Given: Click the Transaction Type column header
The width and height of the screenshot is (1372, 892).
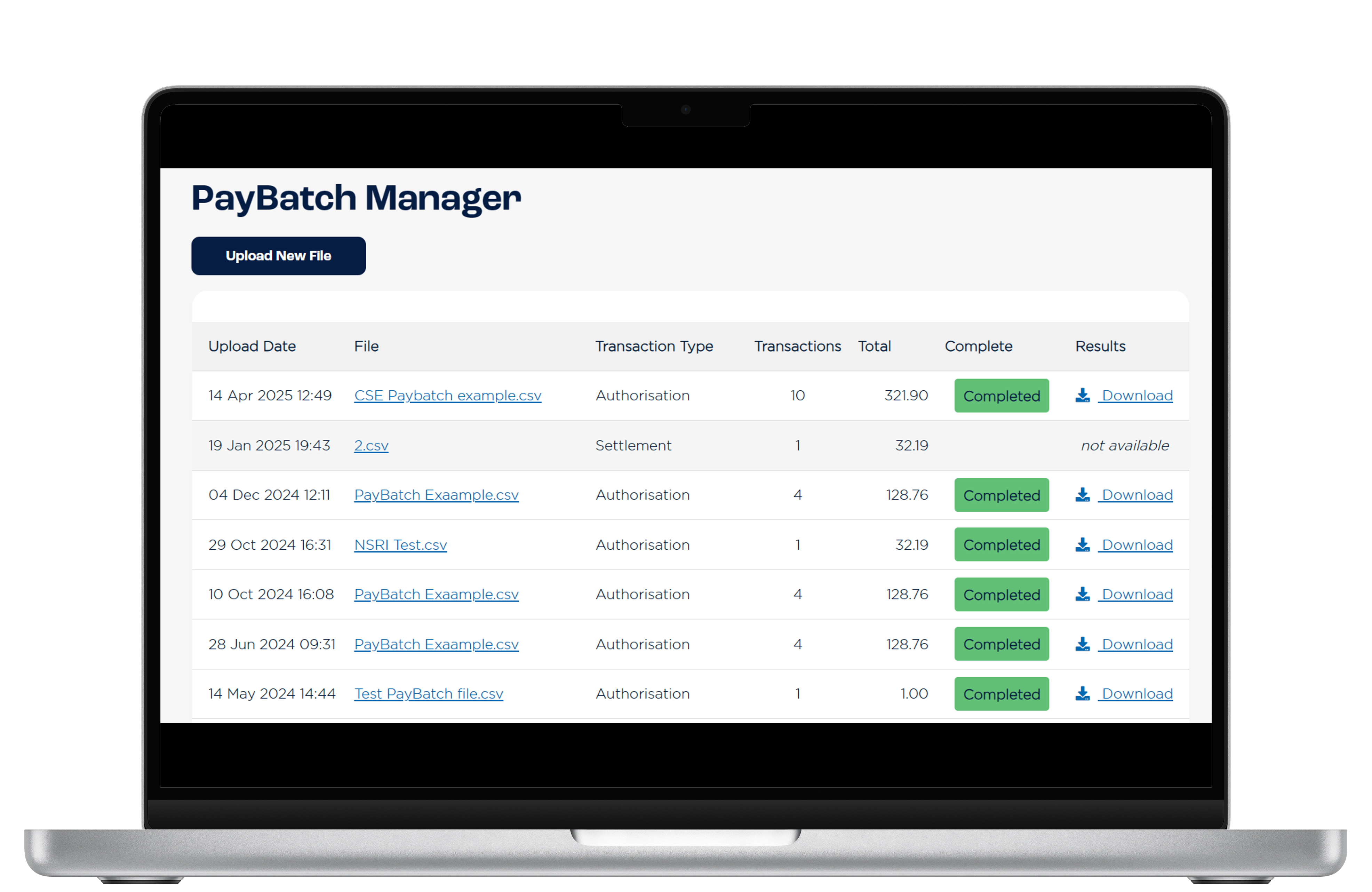Looking at the screenshot, I should pyautogui.click(x=654, y=346).
